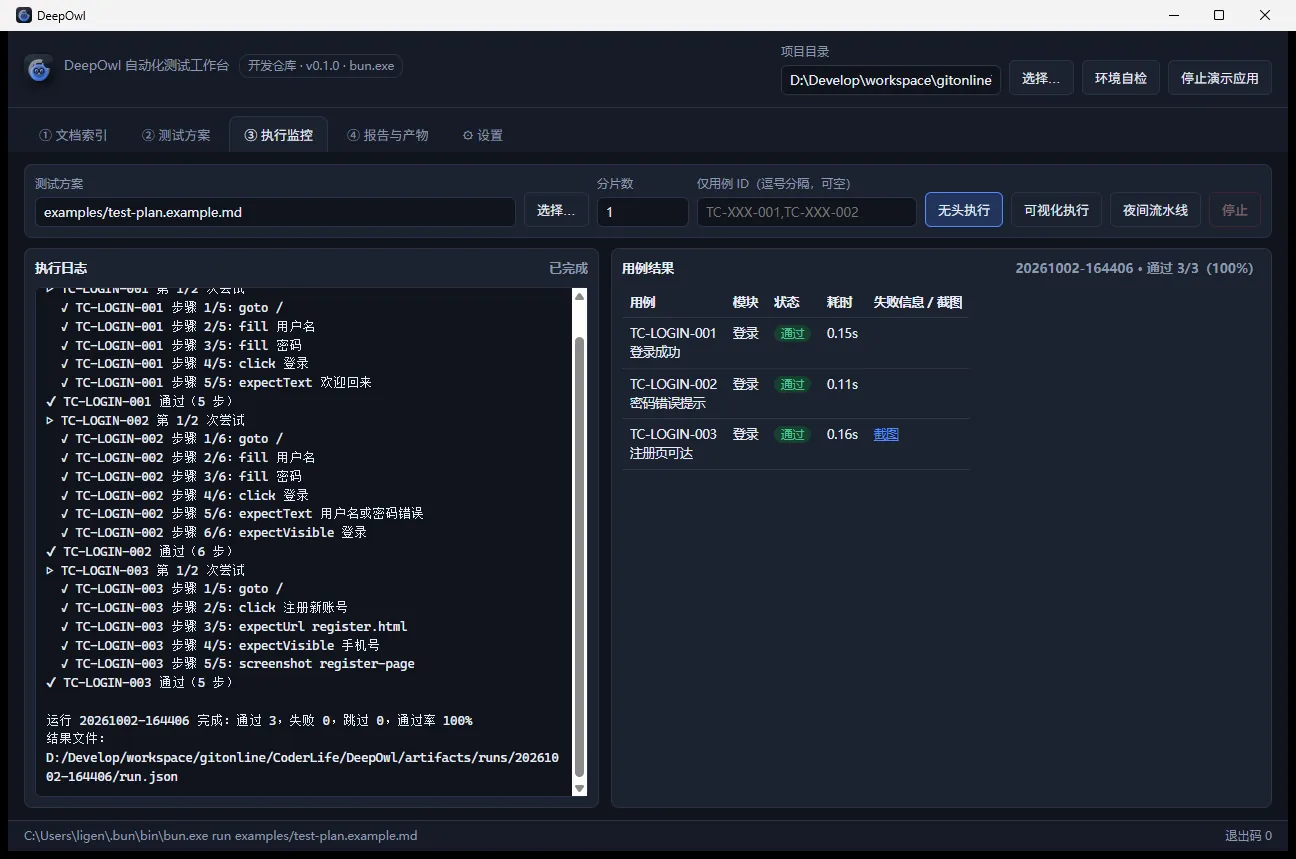Open the 设置 tab
This screenshot has width=1296, height=859.
point(482,135)
